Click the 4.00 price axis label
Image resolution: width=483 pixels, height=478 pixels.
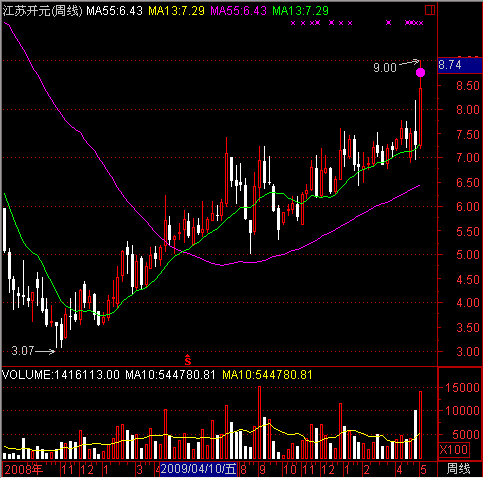point(468,303)
